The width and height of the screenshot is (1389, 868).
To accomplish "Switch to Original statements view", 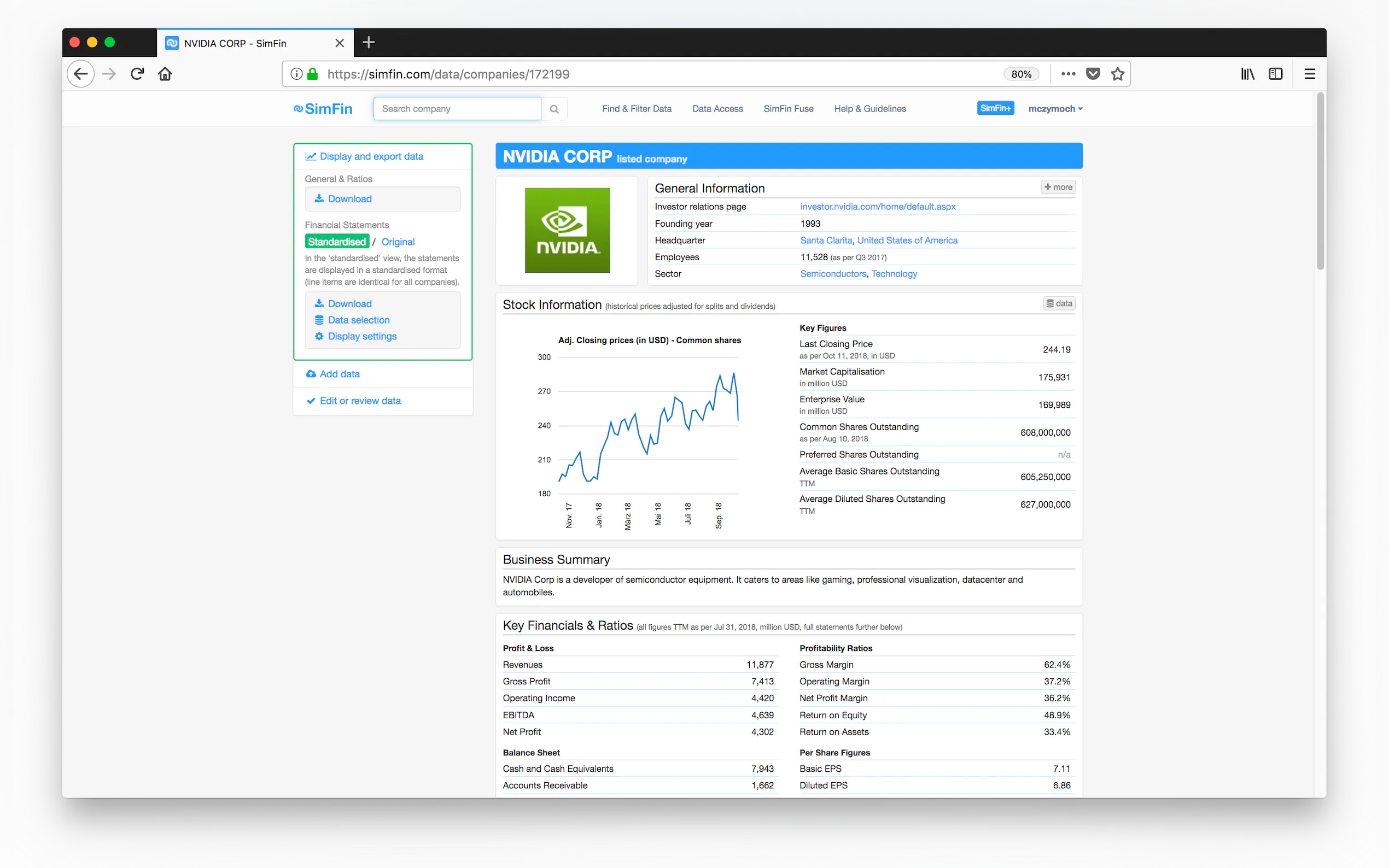I will click(398, 242).
